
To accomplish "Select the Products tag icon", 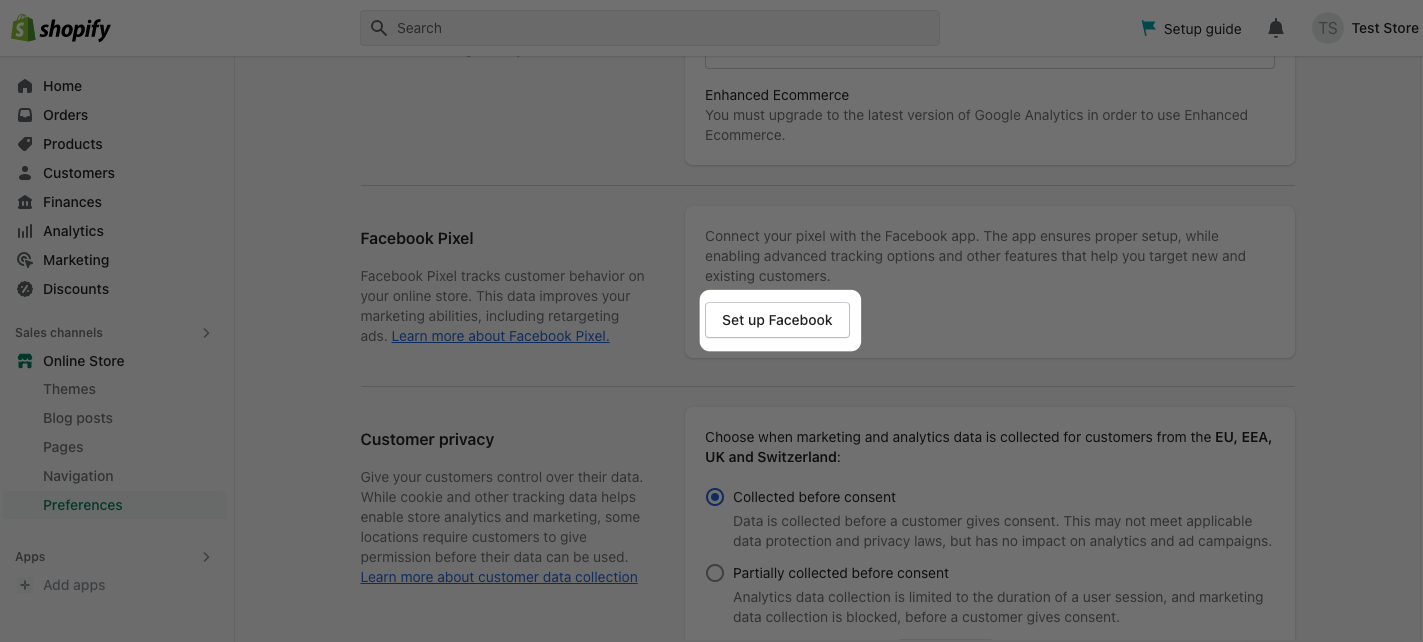I will click(24, 144).
